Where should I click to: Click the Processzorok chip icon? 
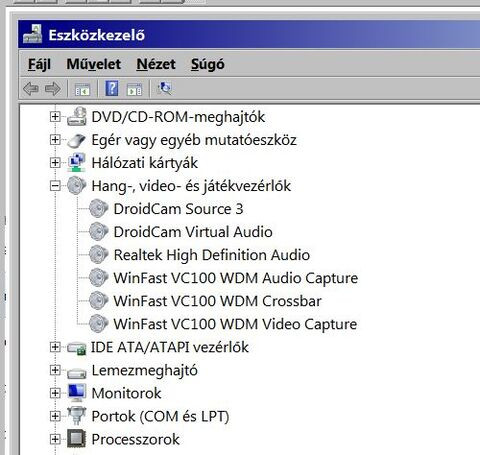point(77,439)
